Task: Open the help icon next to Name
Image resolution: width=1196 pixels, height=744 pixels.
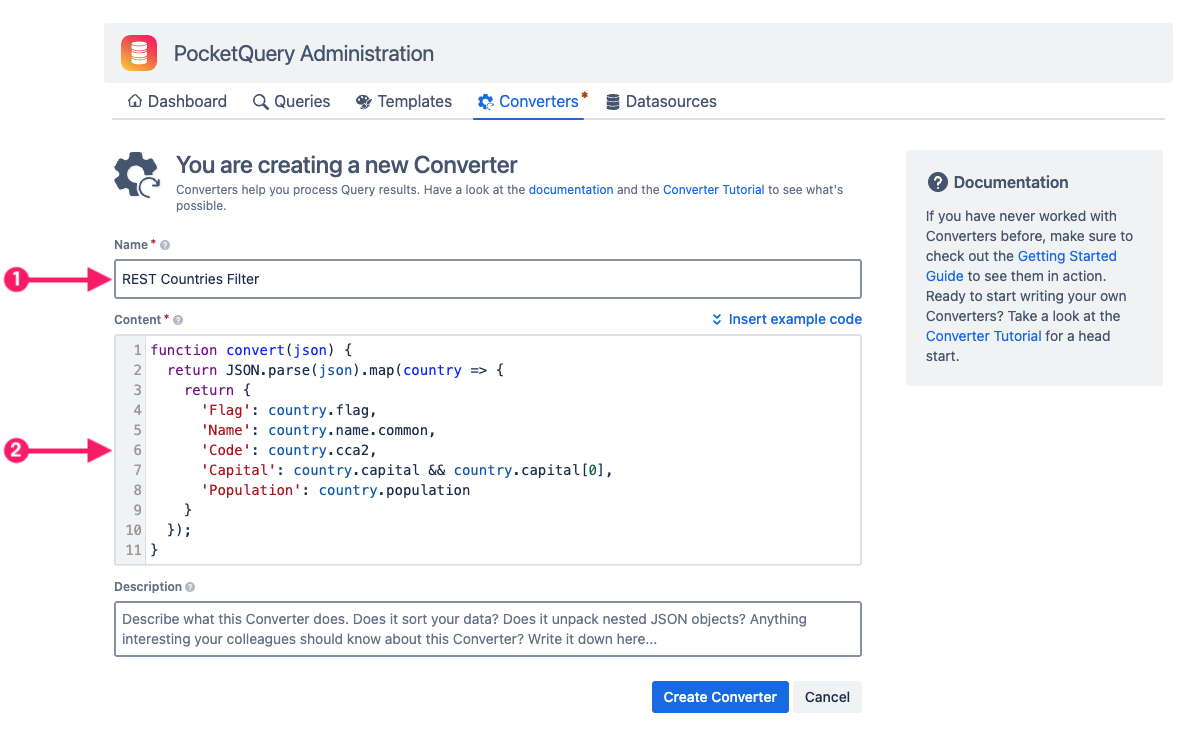Action: tap(163, 244)
